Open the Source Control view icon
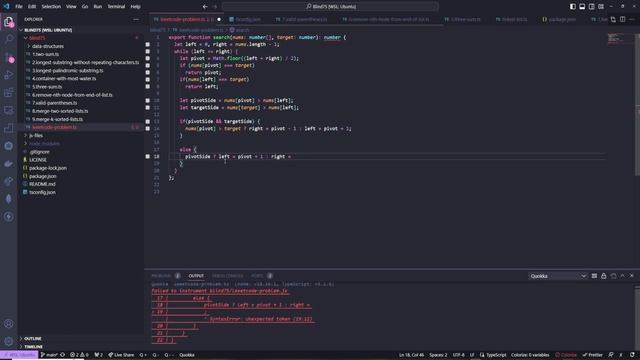The width and height of the screenshot is (640, 360). tap(9, 57)
